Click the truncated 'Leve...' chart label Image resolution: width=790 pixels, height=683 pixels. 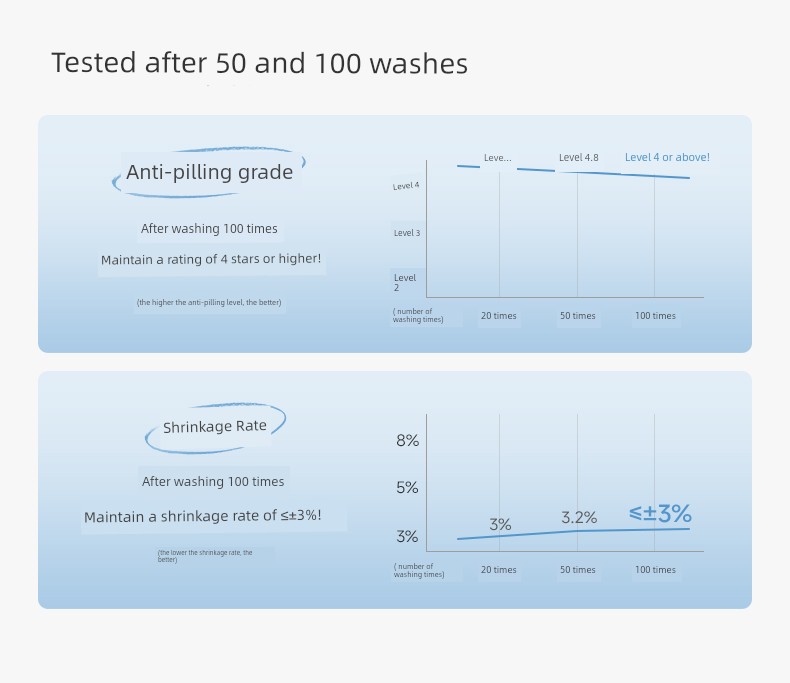[497, 158]
